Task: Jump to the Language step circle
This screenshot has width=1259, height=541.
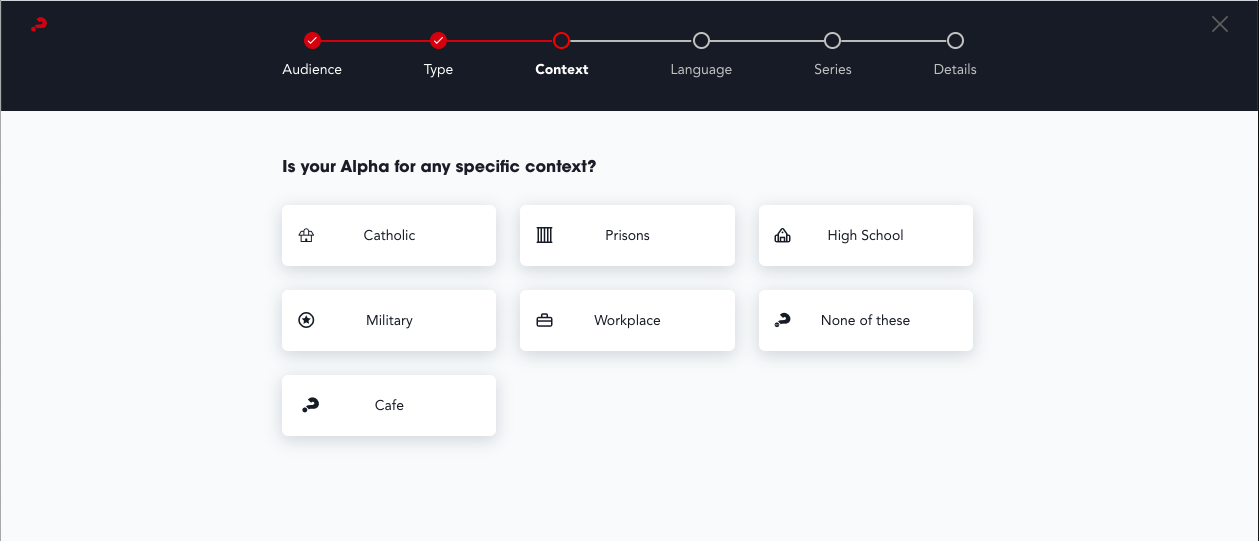Action: [x=701, y=41]
